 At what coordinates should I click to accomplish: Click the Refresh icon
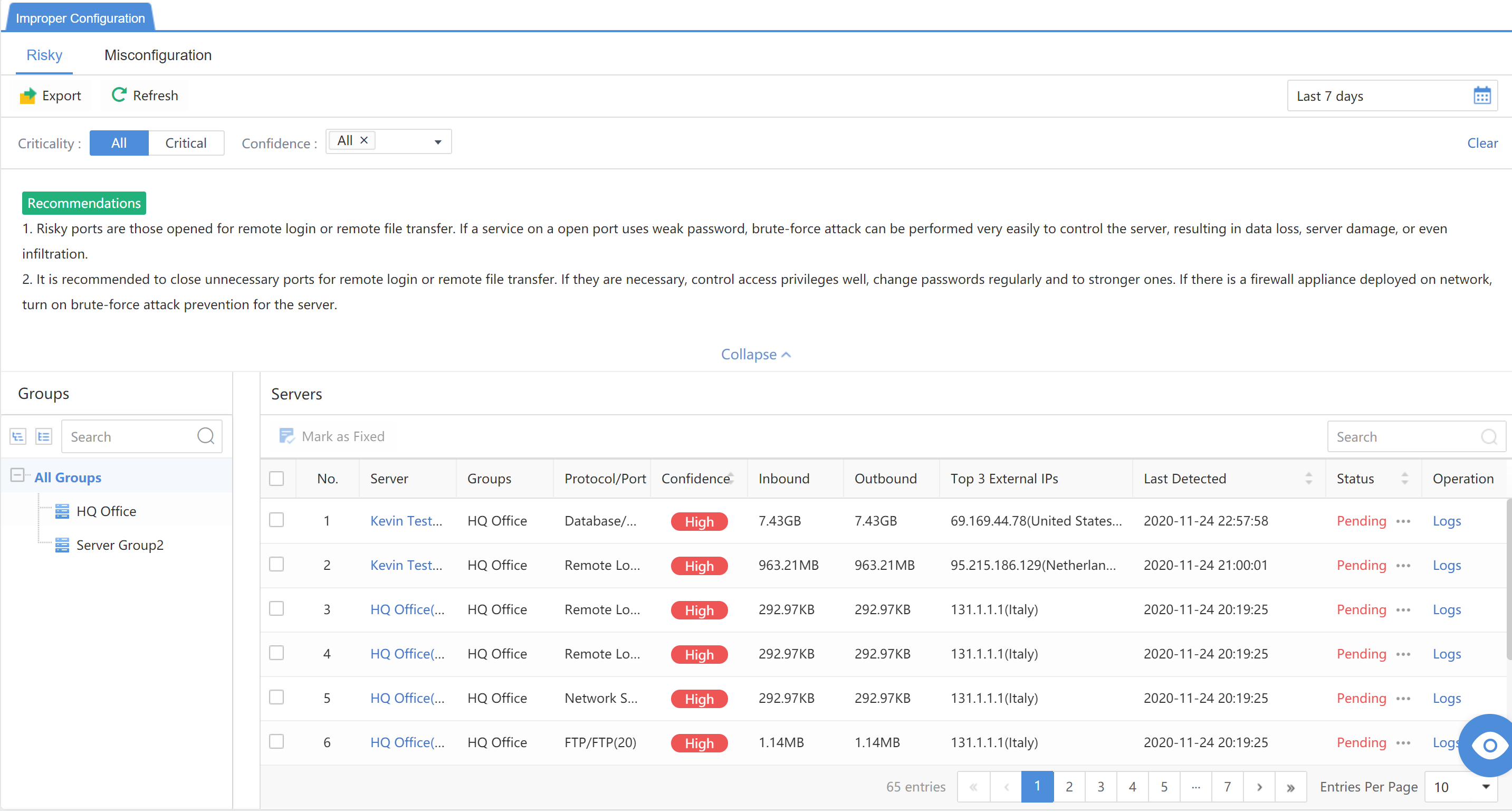click(x=119, y=94)
